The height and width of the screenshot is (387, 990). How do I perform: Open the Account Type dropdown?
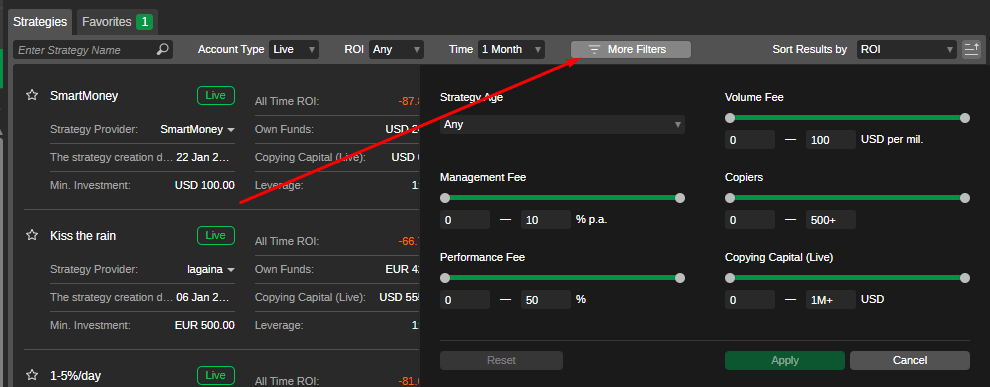(x=294, y=49)
